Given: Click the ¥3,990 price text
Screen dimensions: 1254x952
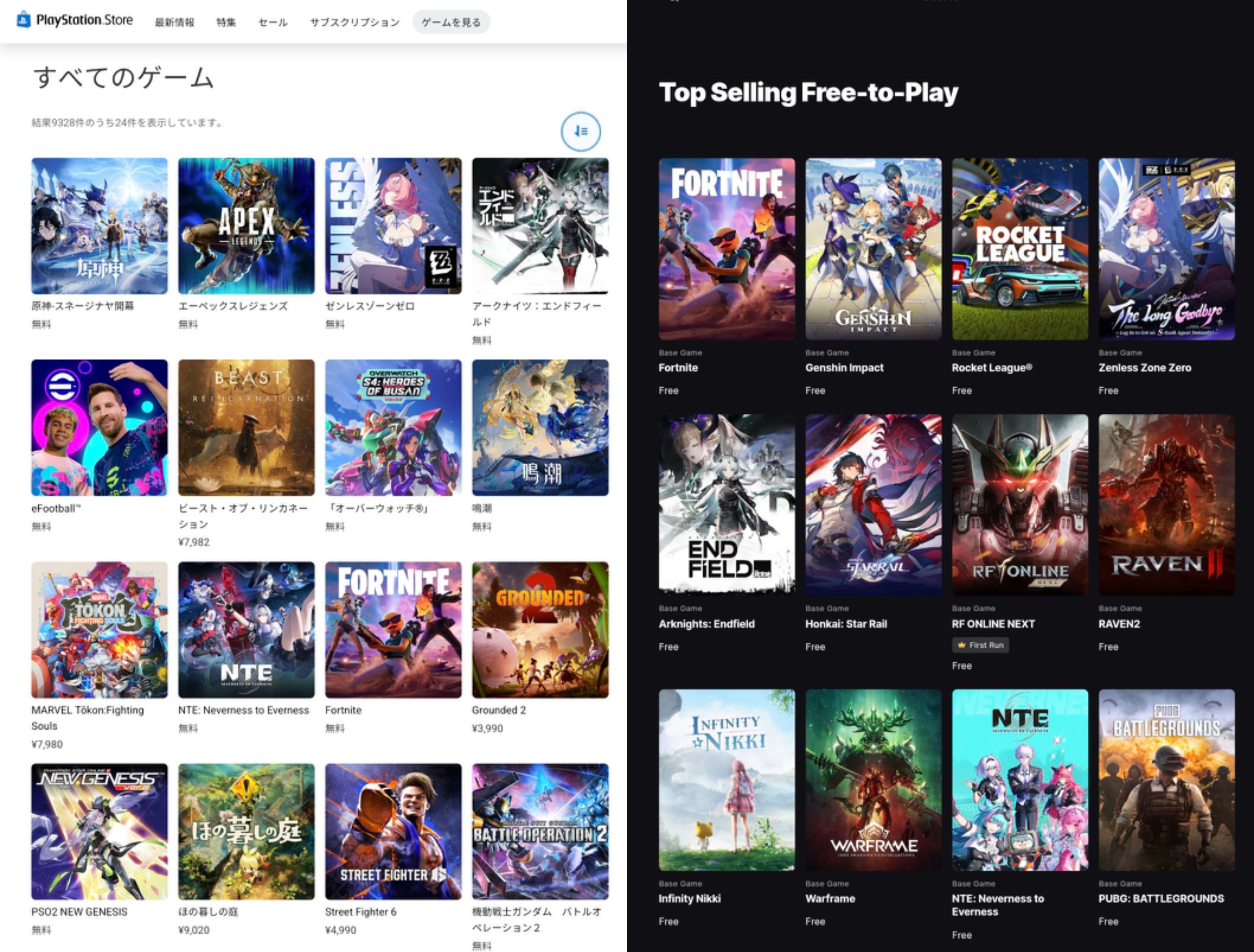Looking at the screenshot, I should coord(488,728).
